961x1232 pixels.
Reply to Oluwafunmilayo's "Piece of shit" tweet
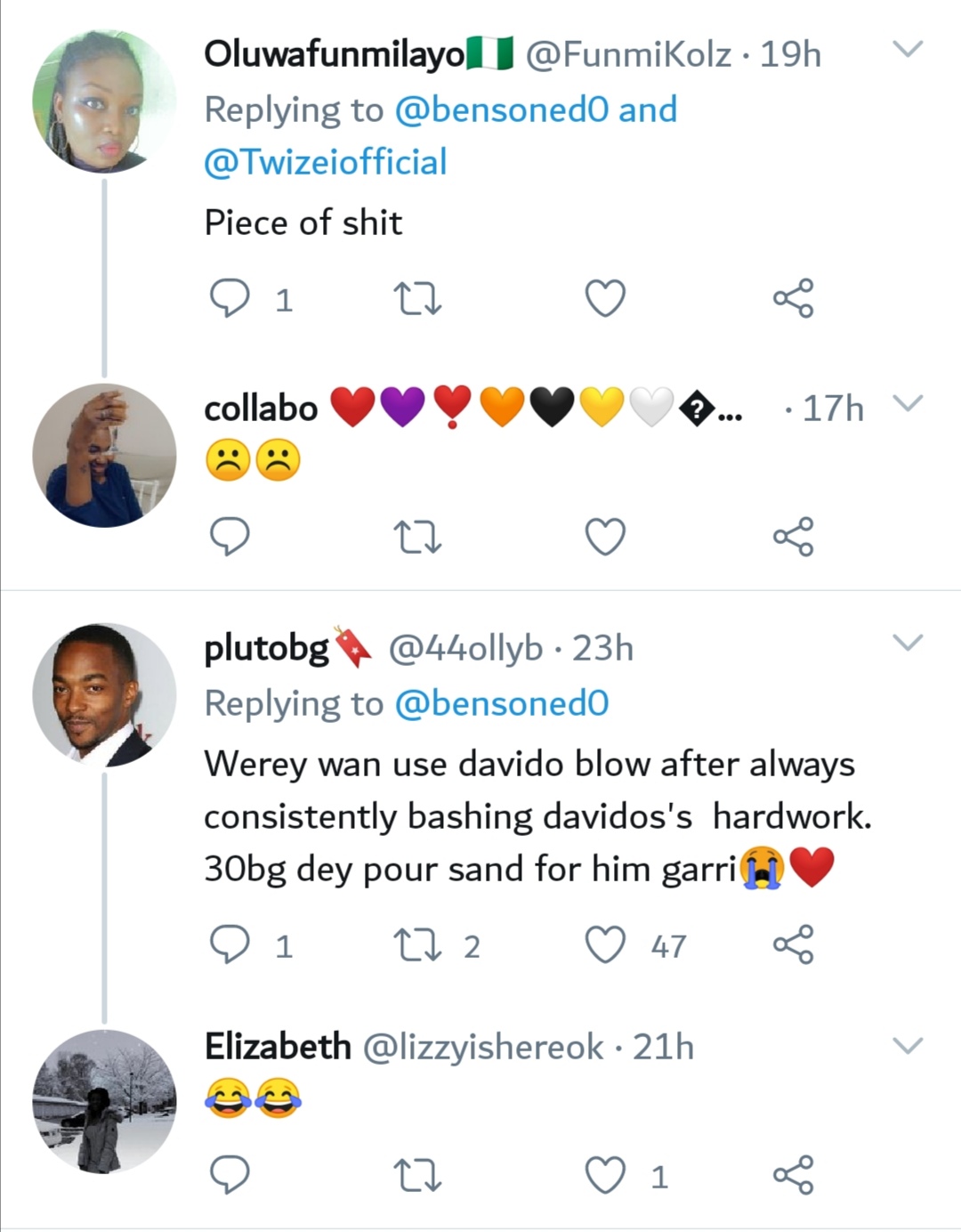point(230,298)
